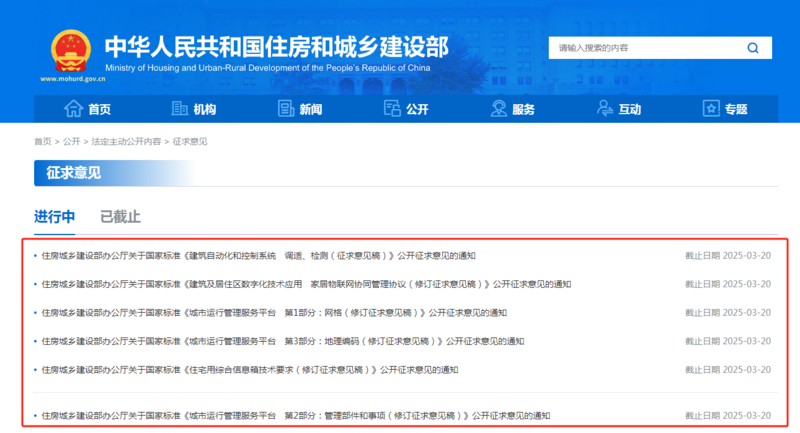The image size is (800, 433).
Task: Click the person icon beside 服务
Action: 498,109
